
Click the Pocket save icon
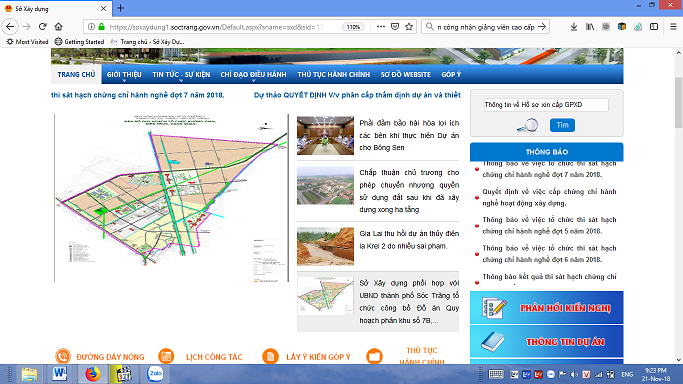395,27
